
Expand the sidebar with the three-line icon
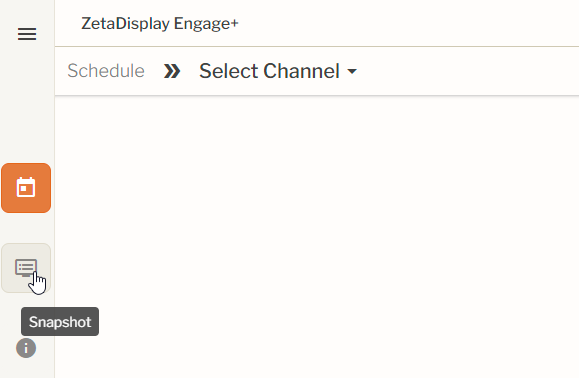(27, 34)
